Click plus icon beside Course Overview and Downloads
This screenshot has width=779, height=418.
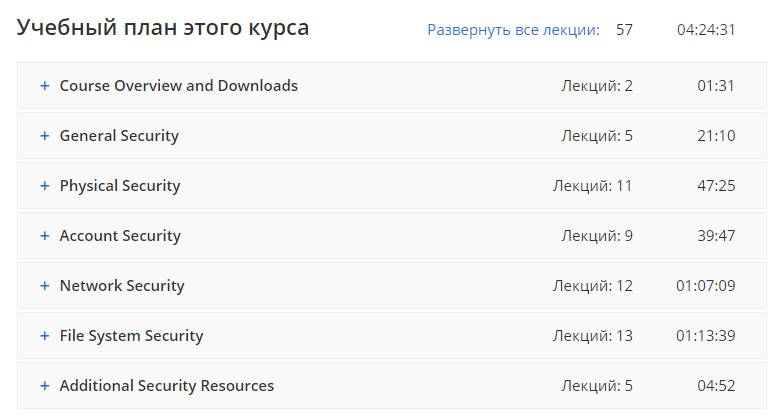tap(44, 86)
